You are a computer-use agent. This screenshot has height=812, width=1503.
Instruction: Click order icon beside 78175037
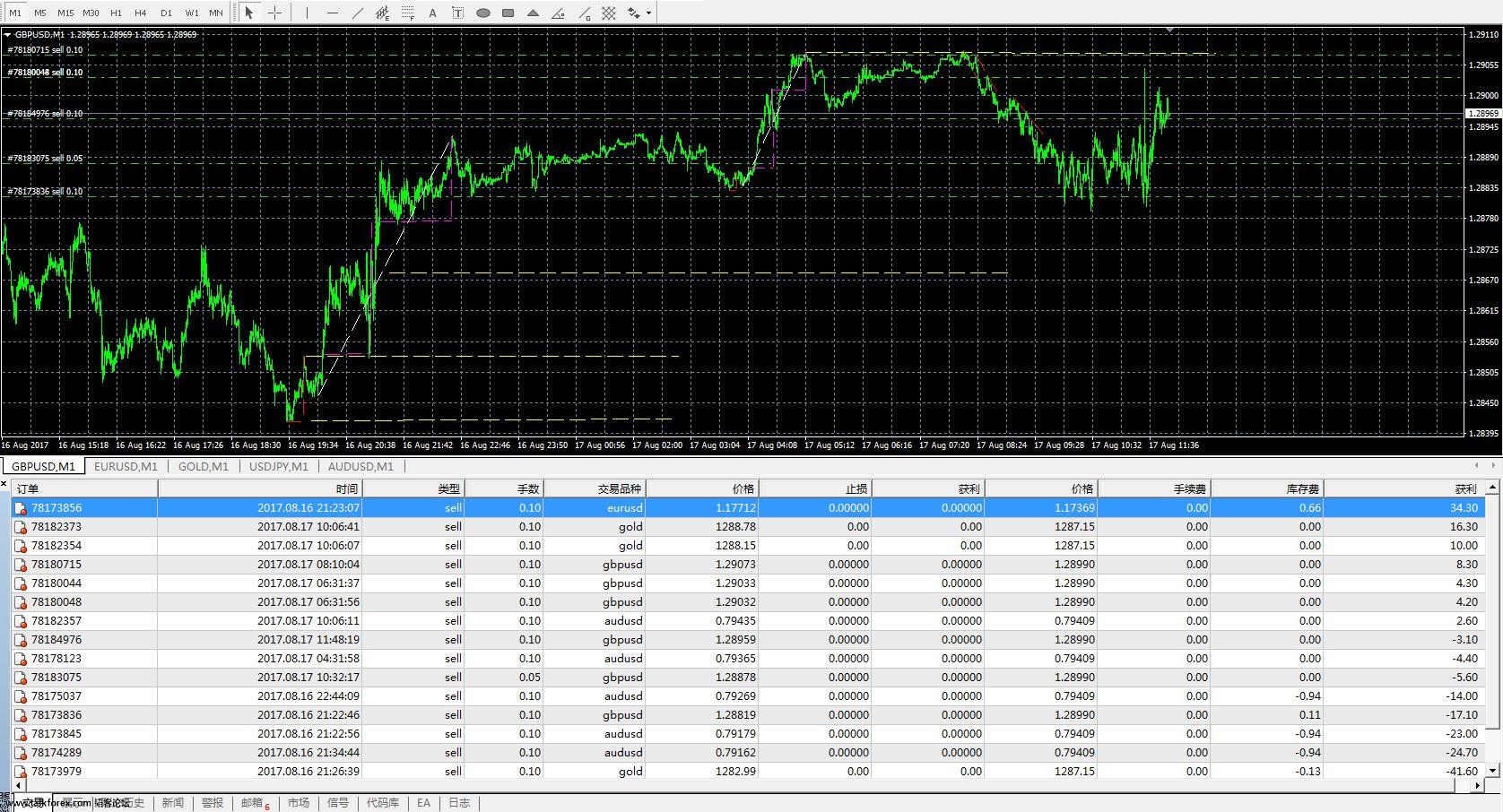point(20,696)
